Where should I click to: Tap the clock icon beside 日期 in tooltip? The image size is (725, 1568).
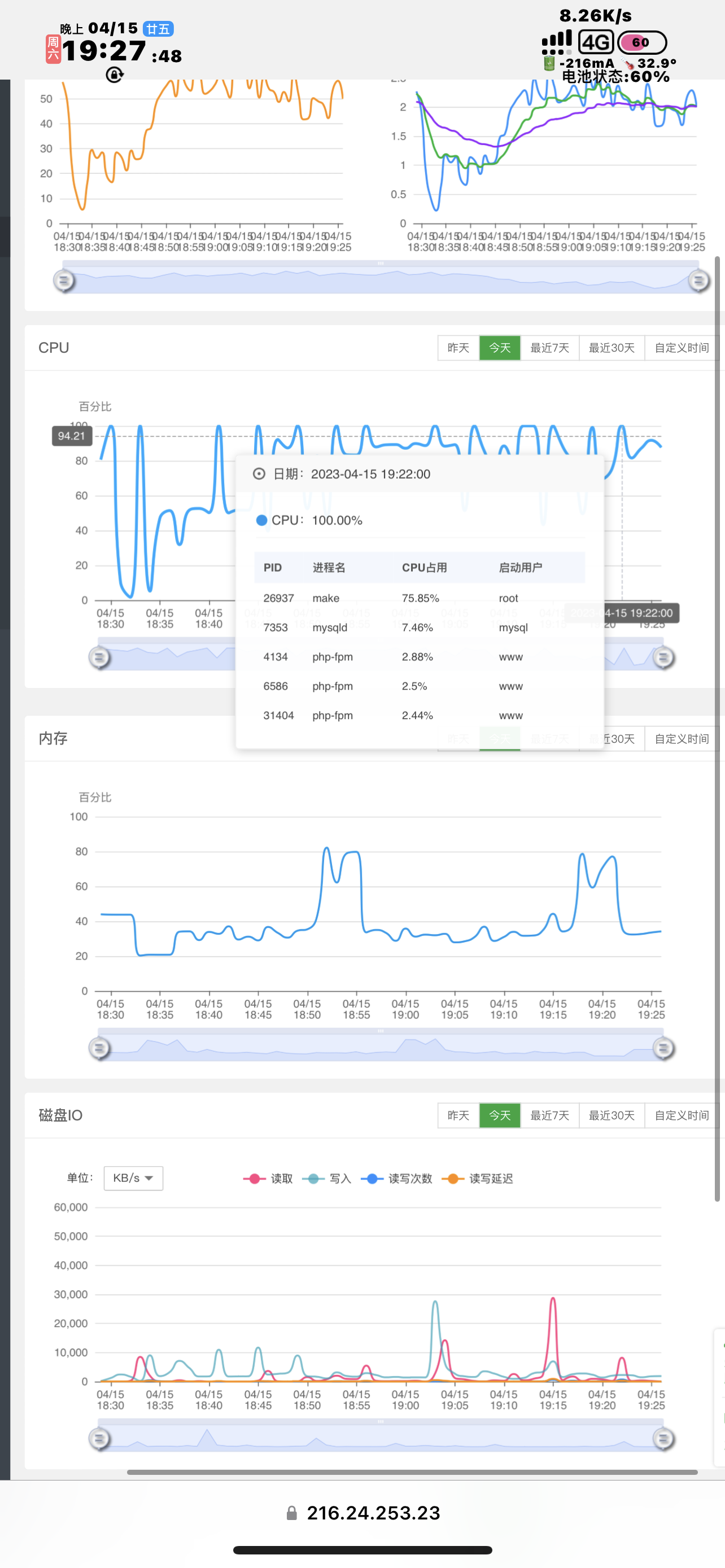pos(259,474)
